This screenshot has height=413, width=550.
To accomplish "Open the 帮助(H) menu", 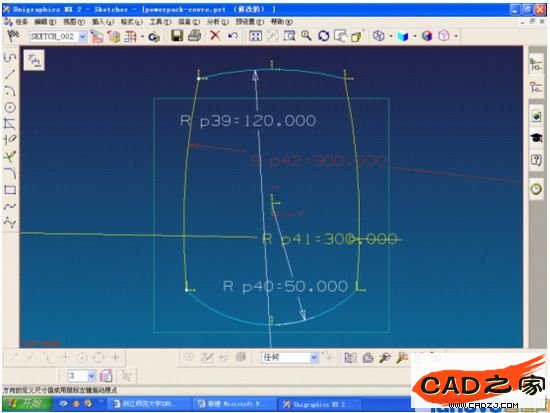I will pyautogui.click(x=281, y=22).
